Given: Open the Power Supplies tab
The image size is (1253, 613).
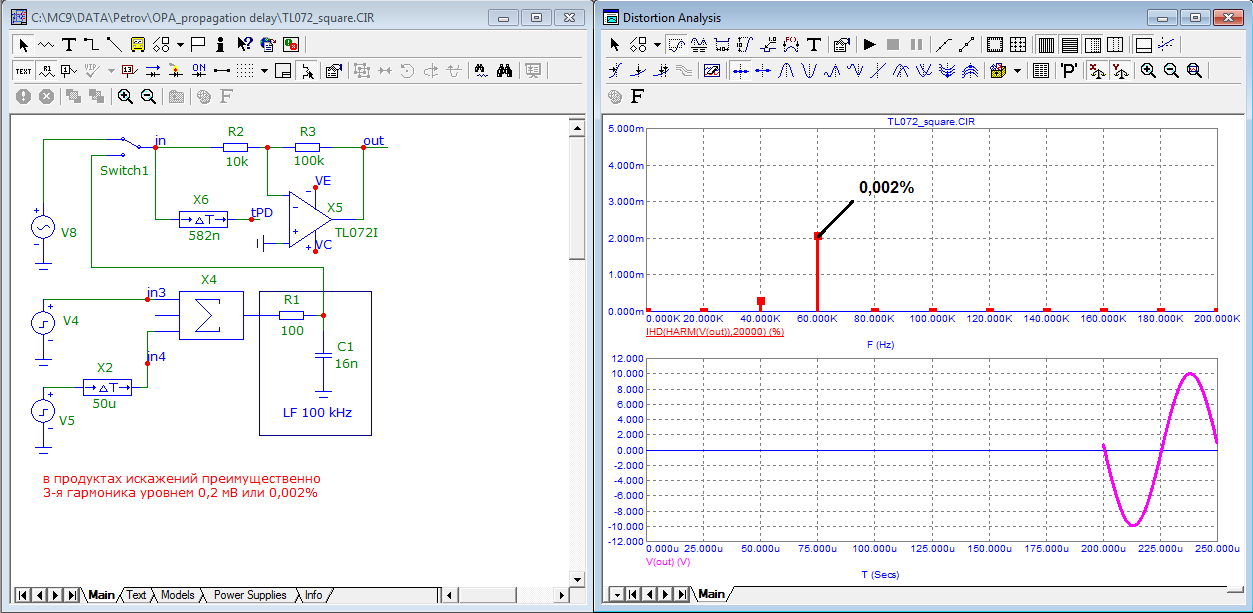Looking at the screenshot, I should click(249, 595).
